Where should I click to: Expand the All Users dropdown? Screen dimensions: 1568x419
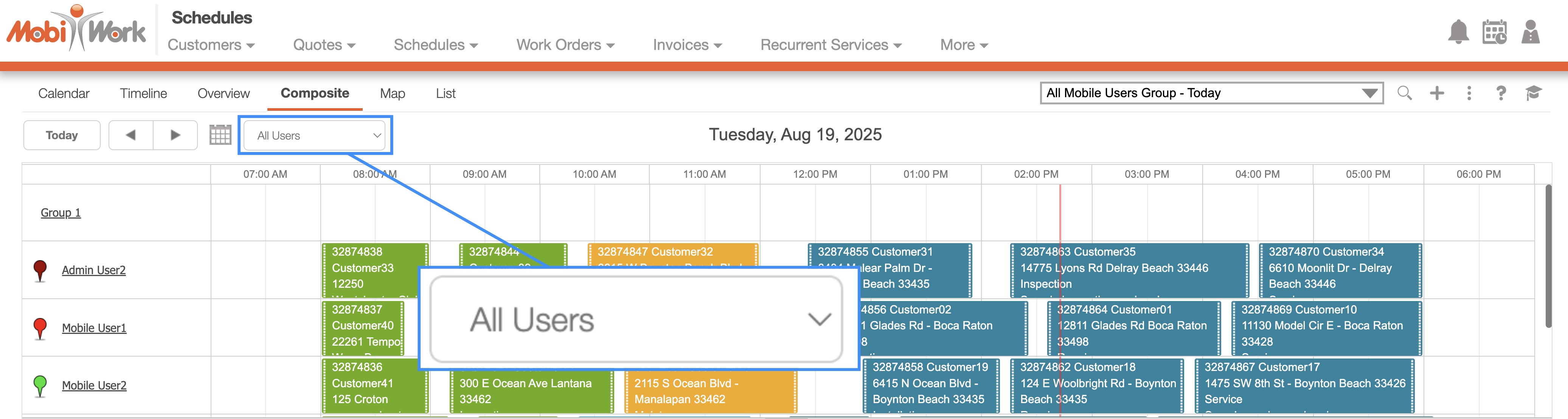point(315,135)
